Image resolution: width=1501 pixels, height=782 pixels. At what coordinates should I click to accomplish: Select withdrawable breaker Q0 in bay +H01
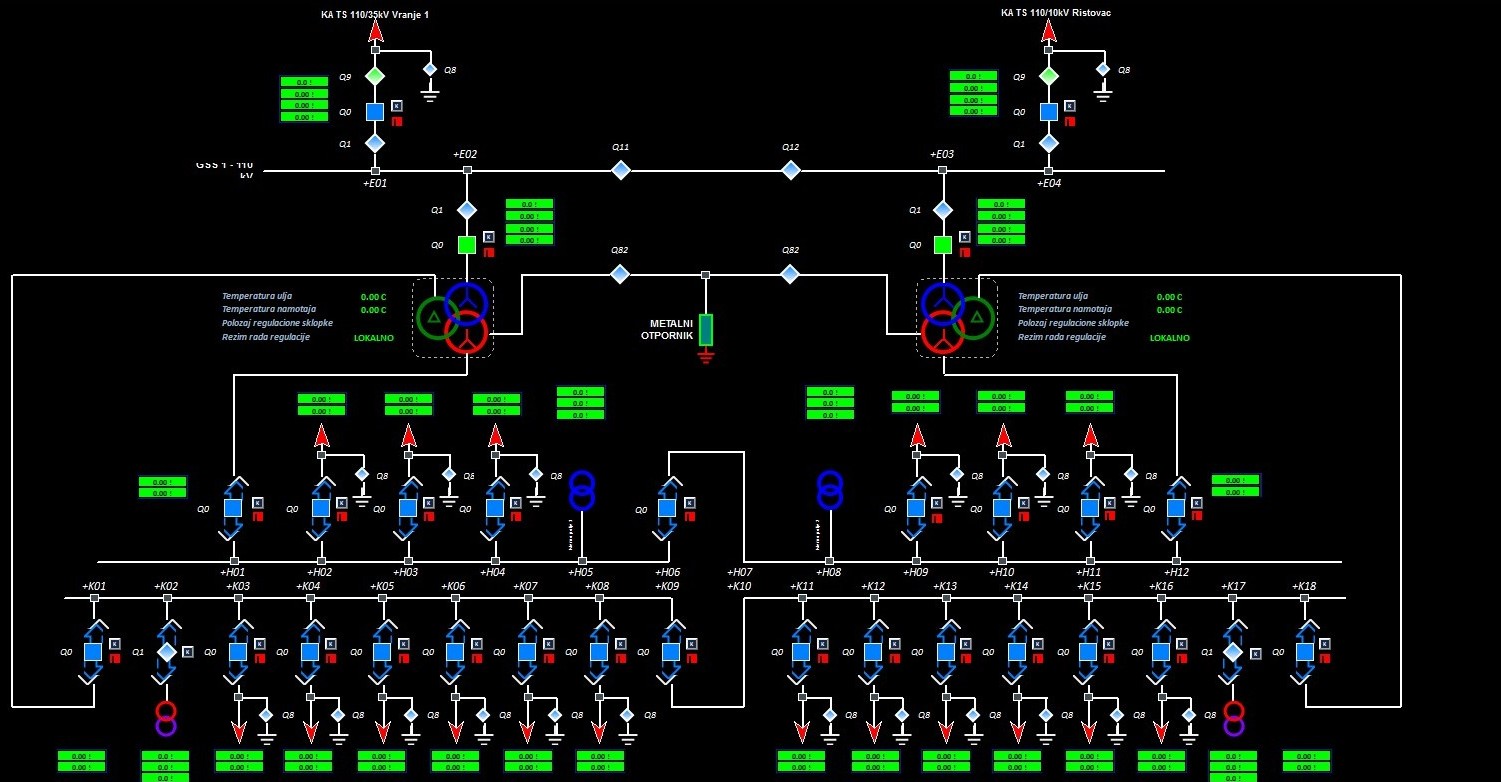click(x=233, y=508)
